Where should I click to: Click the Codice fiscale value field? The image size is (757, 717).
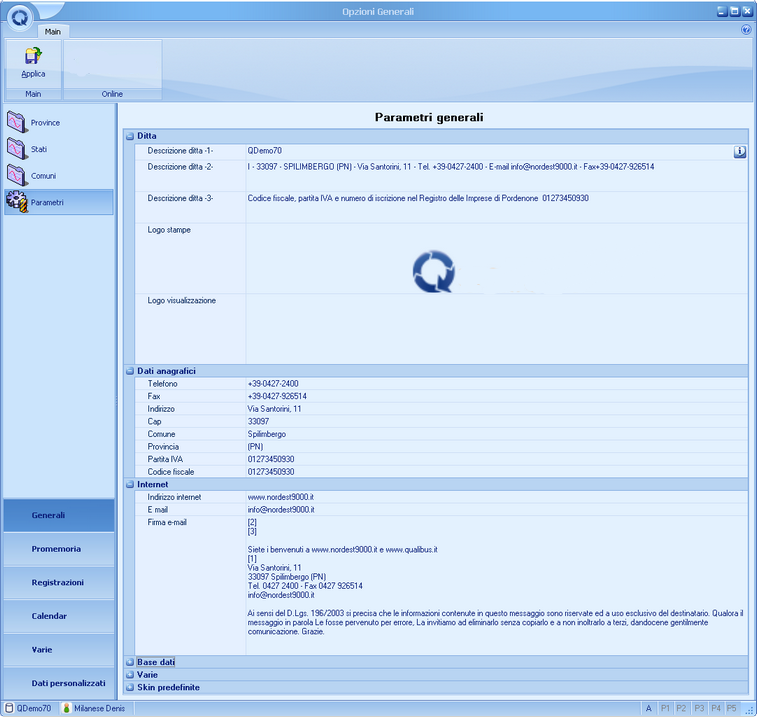tap(497, 472)
